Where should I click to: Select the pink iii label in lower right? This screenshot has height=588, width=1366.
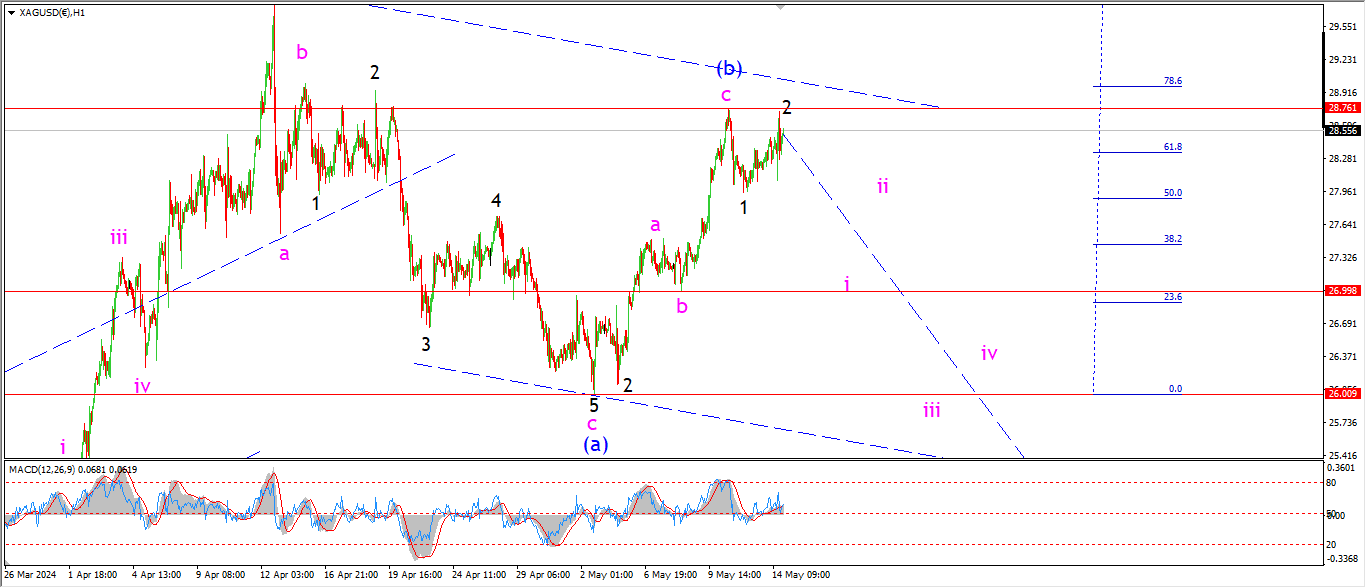click(x=931, y=409)
